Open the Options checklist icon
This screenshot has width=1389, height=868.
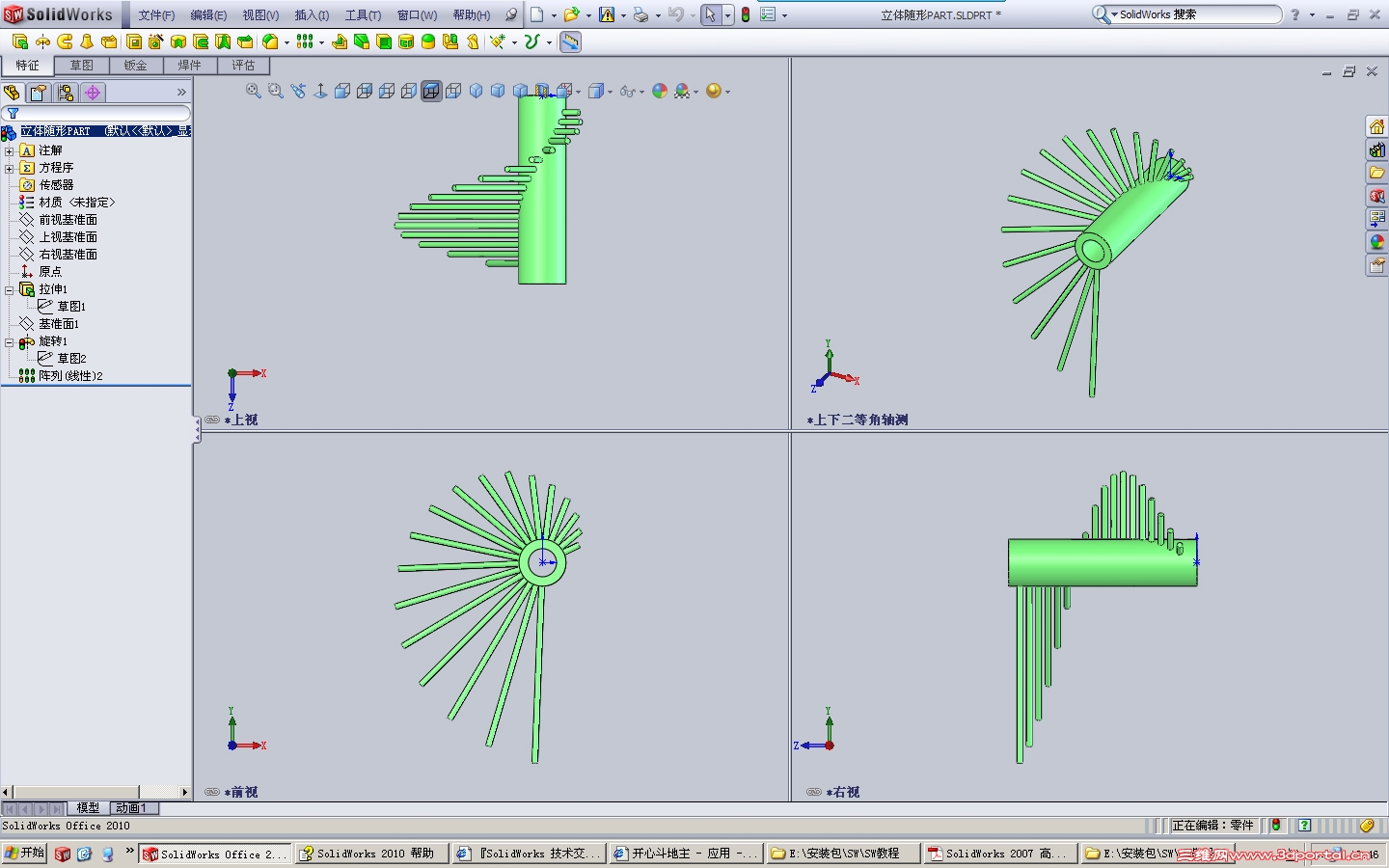768,14
